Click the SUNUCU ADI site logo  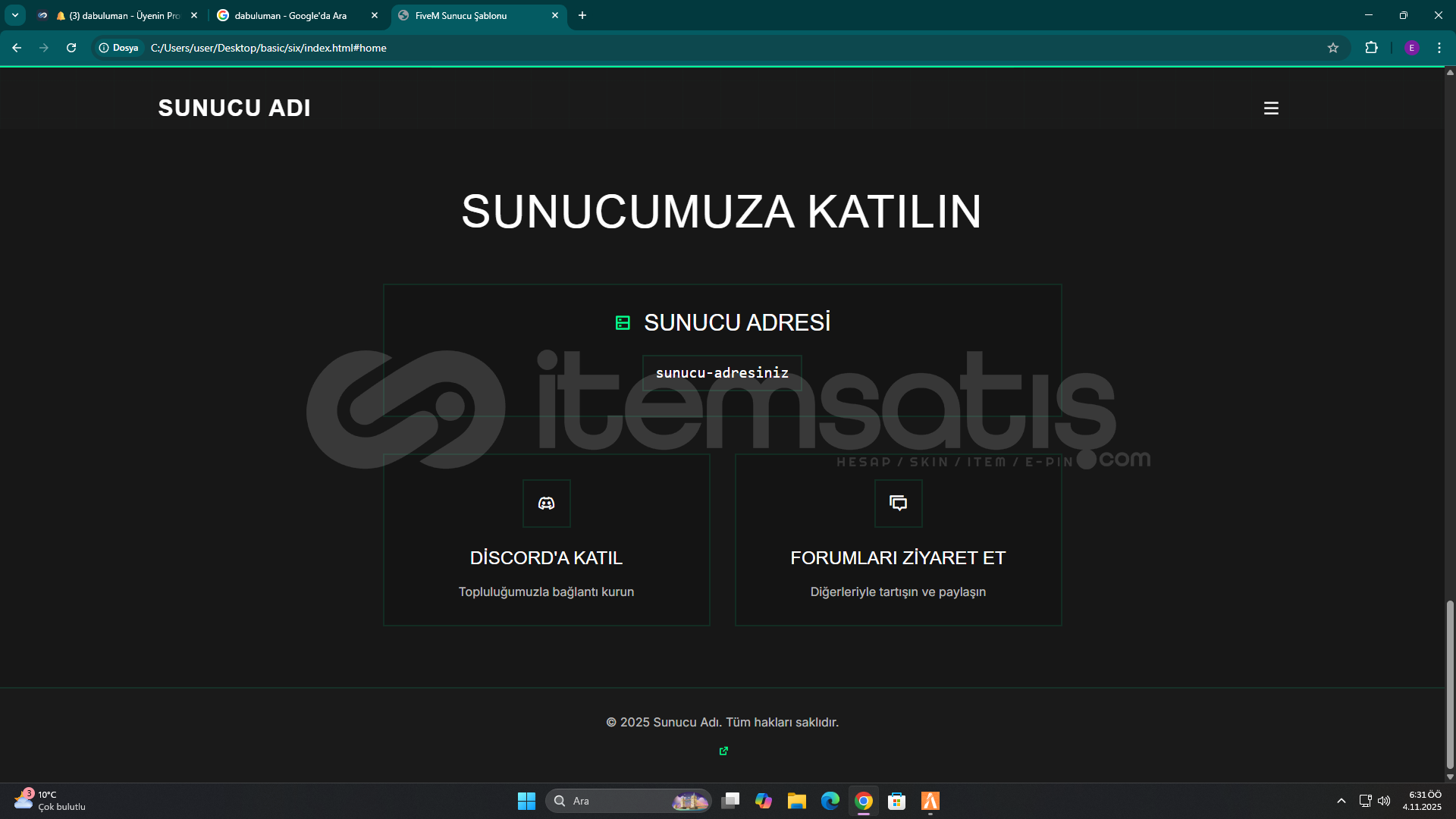point(234,108)
